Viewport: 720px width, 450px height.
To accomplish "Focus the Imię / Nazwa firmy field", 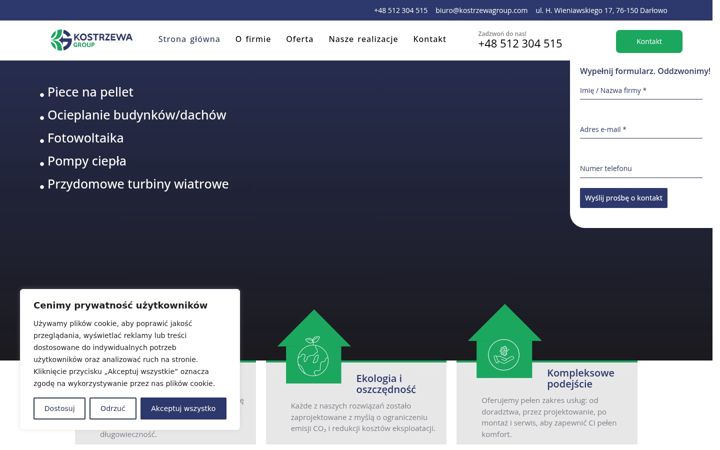I will coord(641,91).
